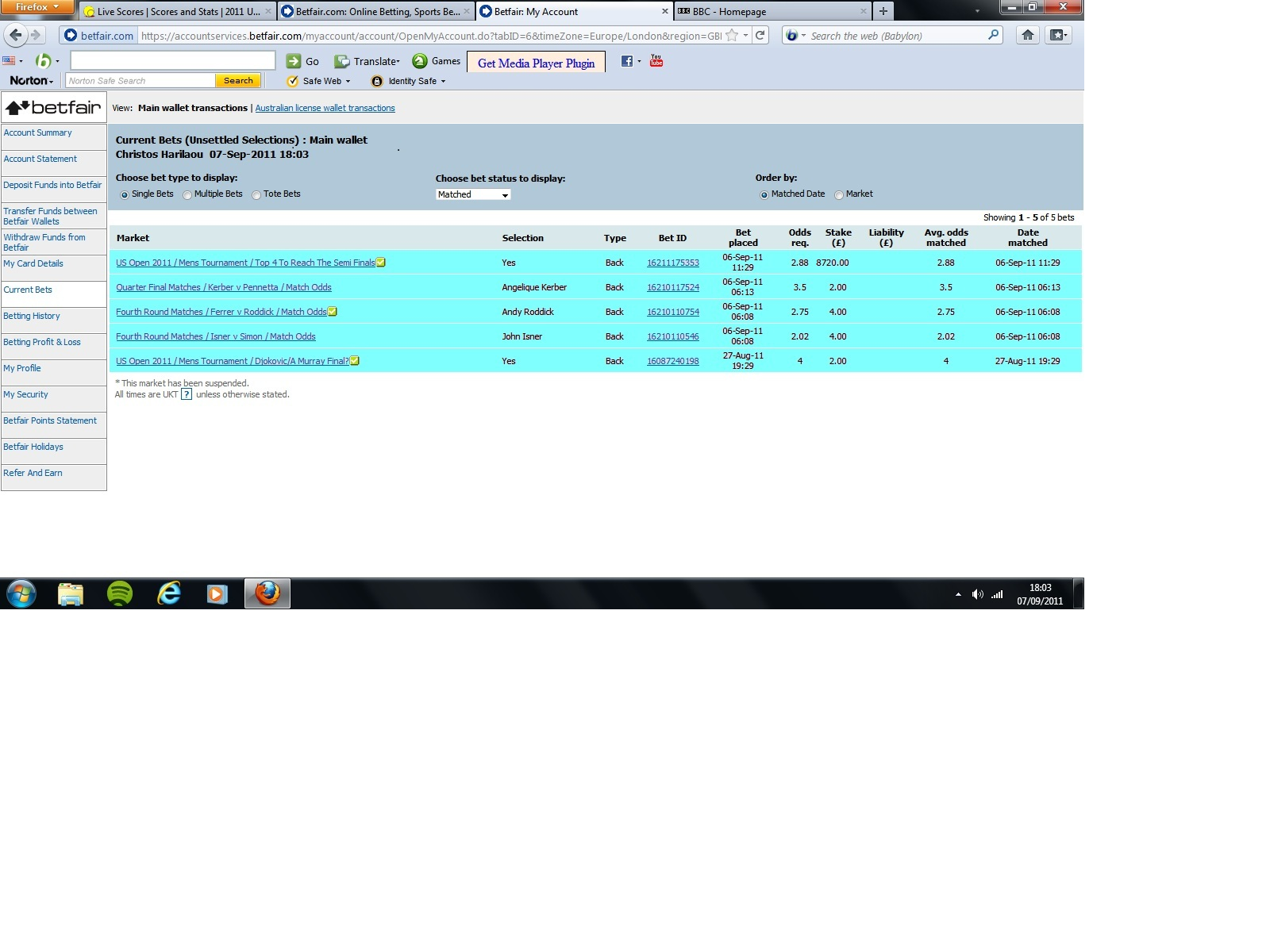Open the note icon on Ferrer v Roddick row
The image size is (1270, 952).
(333, 312)
